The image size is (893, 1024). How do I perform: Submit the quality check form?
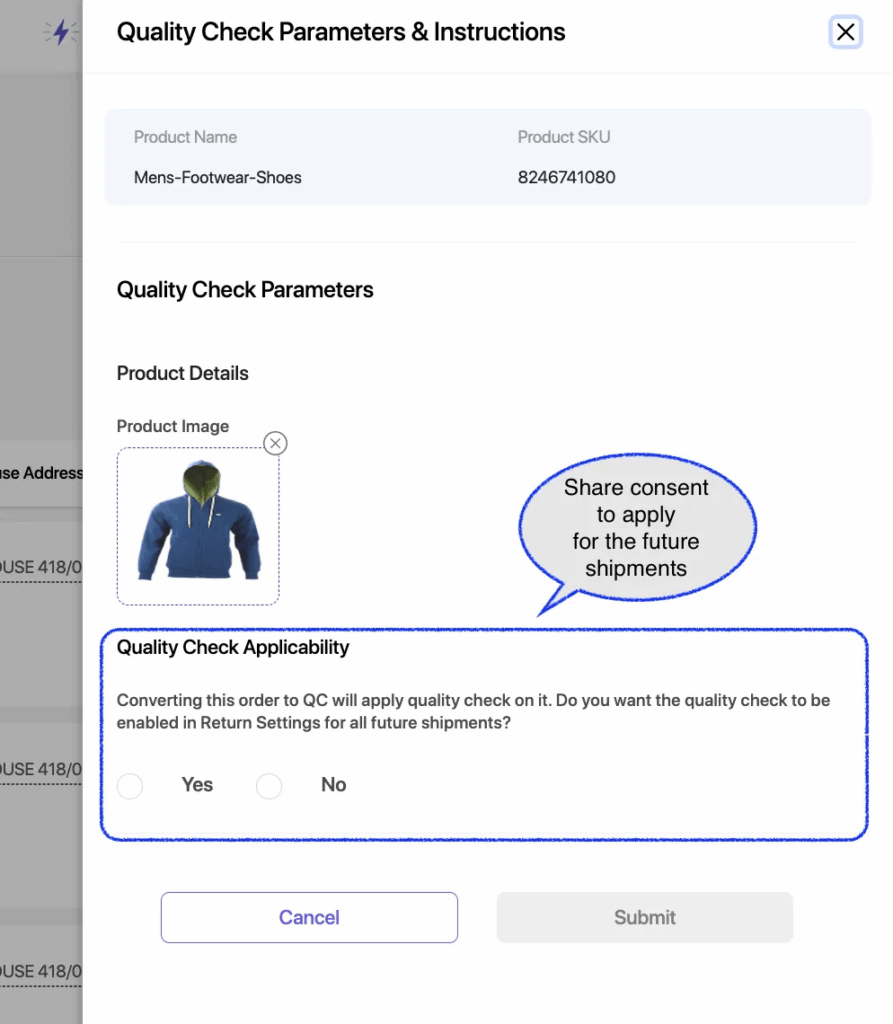[x=644, y=917]
